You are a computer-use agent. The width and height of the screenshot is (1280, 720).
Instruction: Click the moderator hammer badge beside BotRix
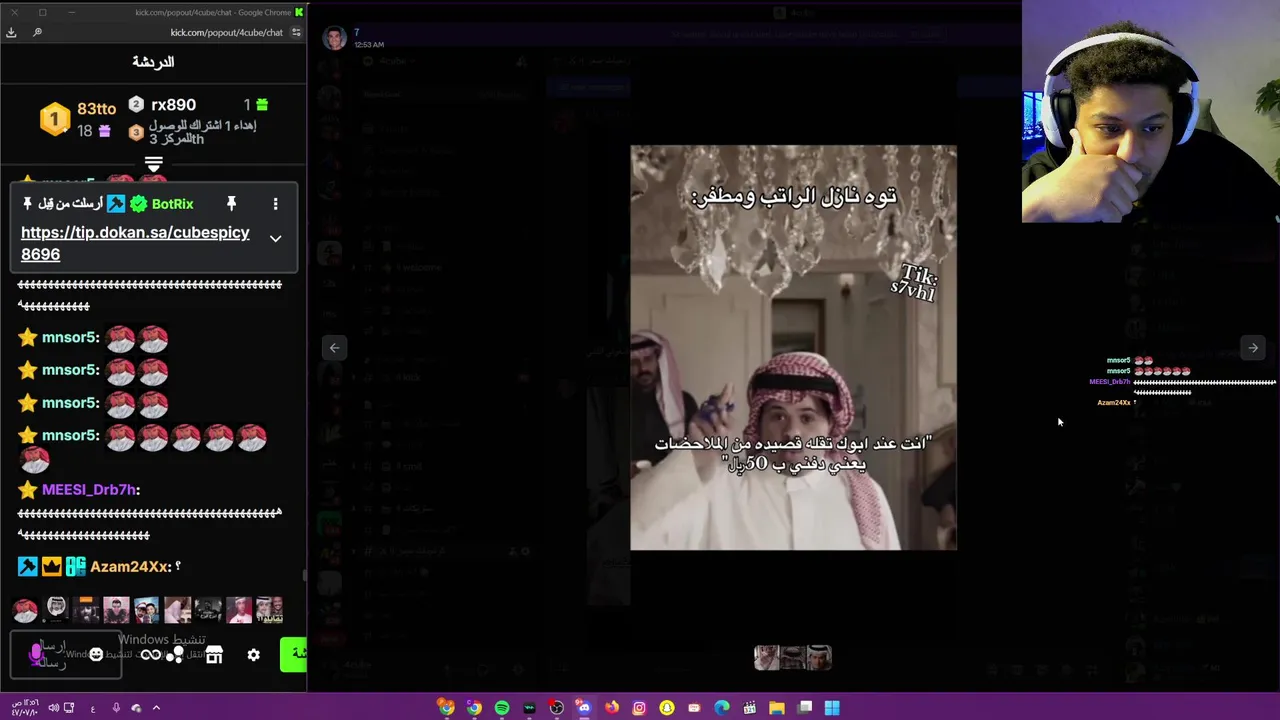(x=116, y=204)
